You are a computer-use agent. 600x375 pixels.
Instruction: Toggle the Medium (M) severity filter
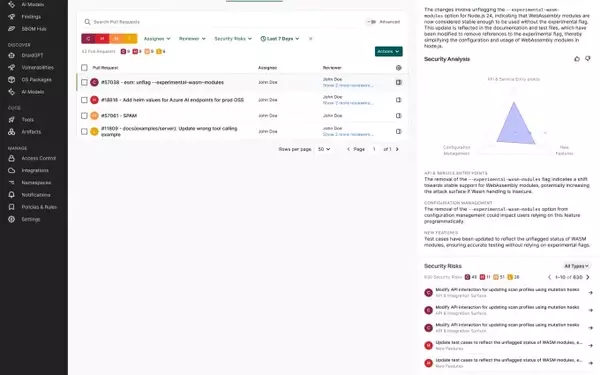tap(116, 39)
